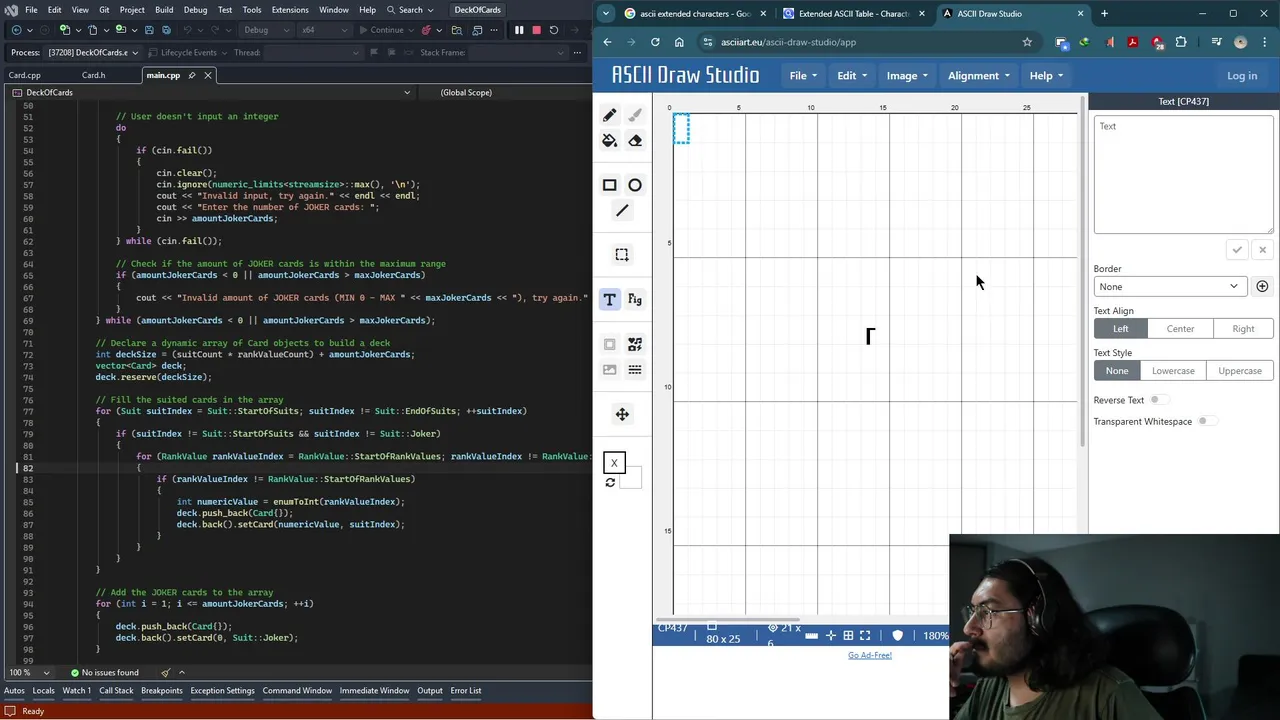Open the Edit menu in ASCII Draw Studio
1280x720 pixels.
point(852,76)
